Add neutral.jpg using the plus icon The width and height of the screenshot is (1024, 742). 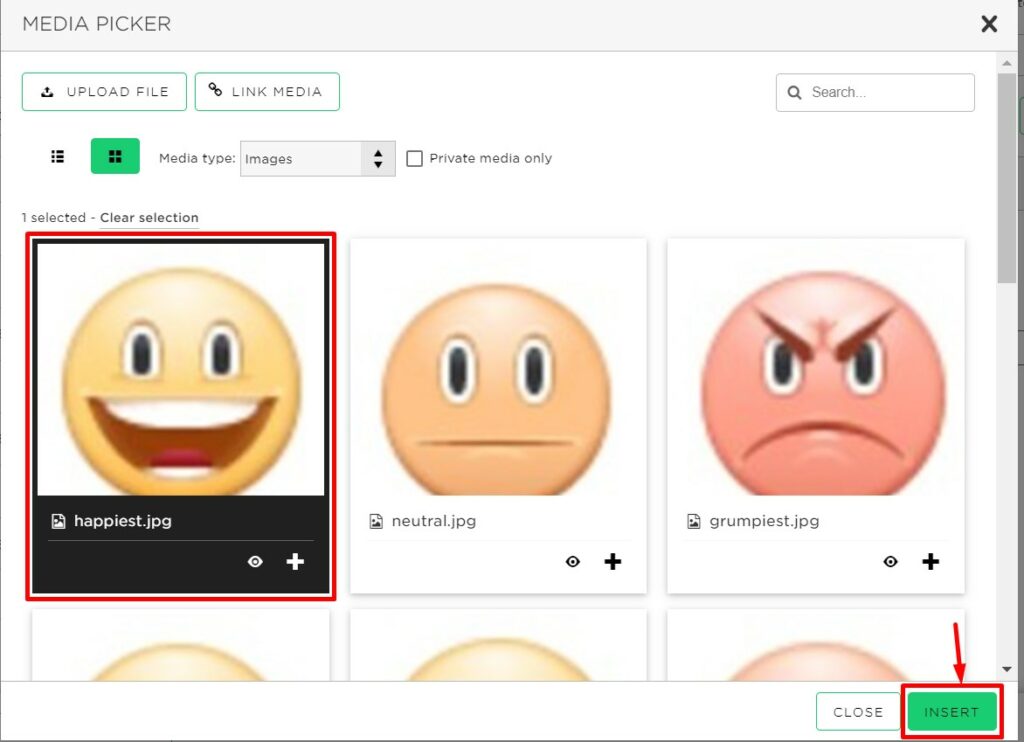[x=612, y=562]
